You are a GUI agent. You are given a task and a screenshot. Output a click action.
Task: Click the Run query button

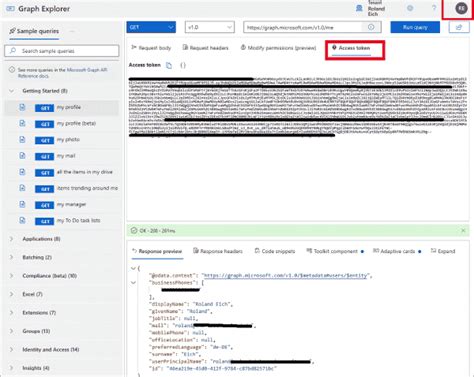coord(415,27)
